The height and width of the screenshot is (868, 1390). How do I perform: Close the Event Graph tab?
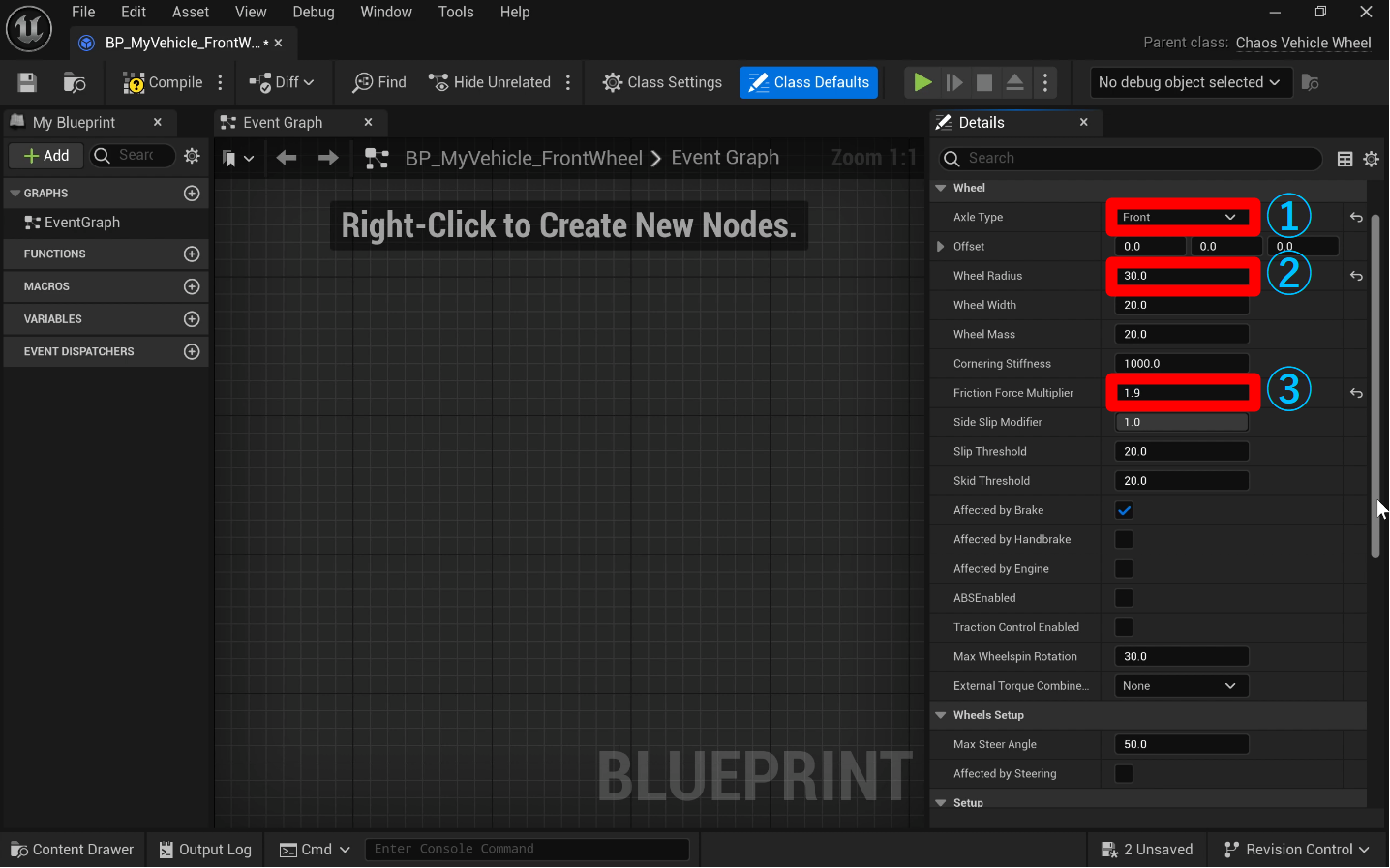click(368, 122)
